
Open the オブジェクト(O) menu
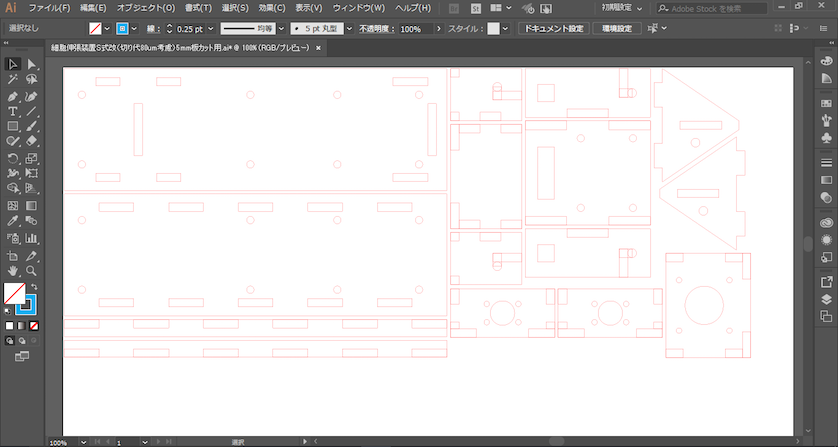point(146,8)
